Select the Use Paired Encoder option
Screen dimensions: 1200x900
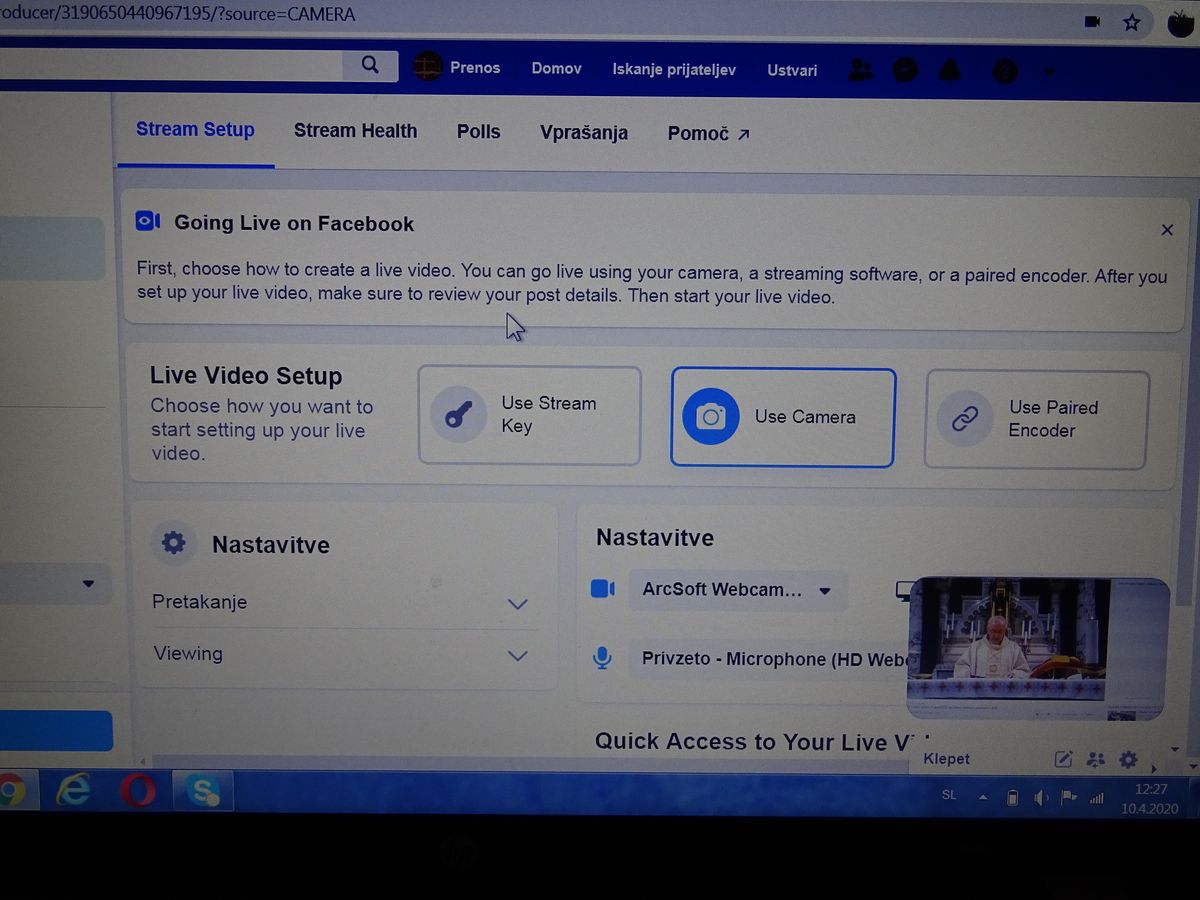pos(1036,419)
